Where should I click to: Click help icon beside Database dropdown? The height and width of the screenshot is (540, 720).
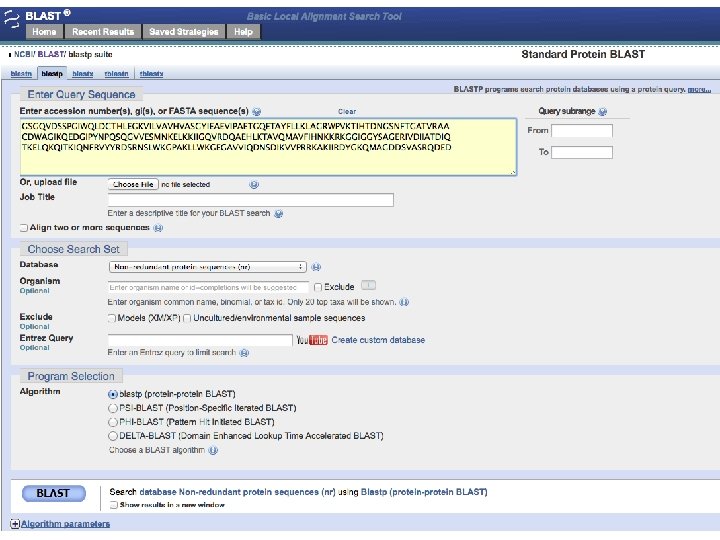pyautogui.click(x=316, y=267)
